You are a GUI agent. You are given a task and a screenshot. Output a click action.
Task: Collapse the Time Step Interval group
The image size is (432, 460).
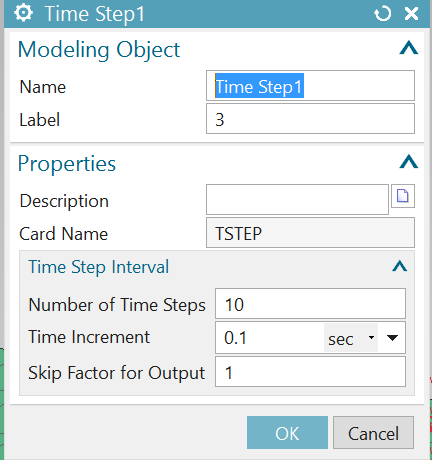(400, 266)
